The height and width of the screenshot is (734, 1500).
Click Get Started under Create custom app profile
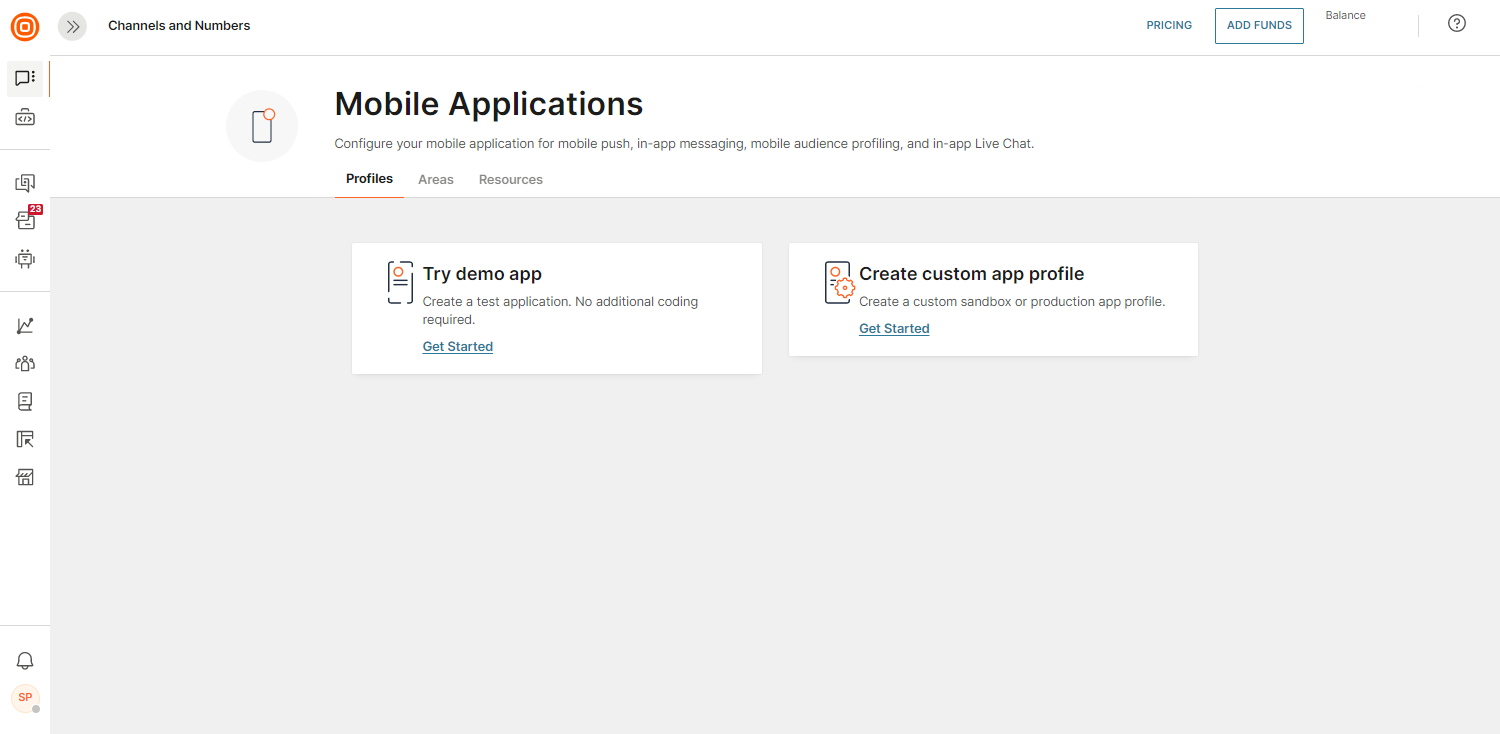point(894,329)
